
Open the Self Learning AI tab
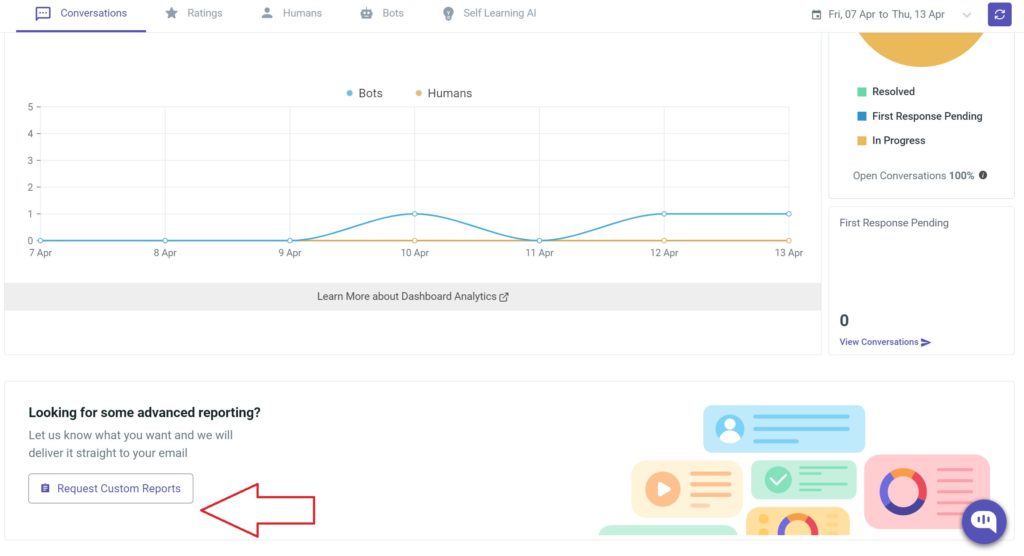click(488, 13)
